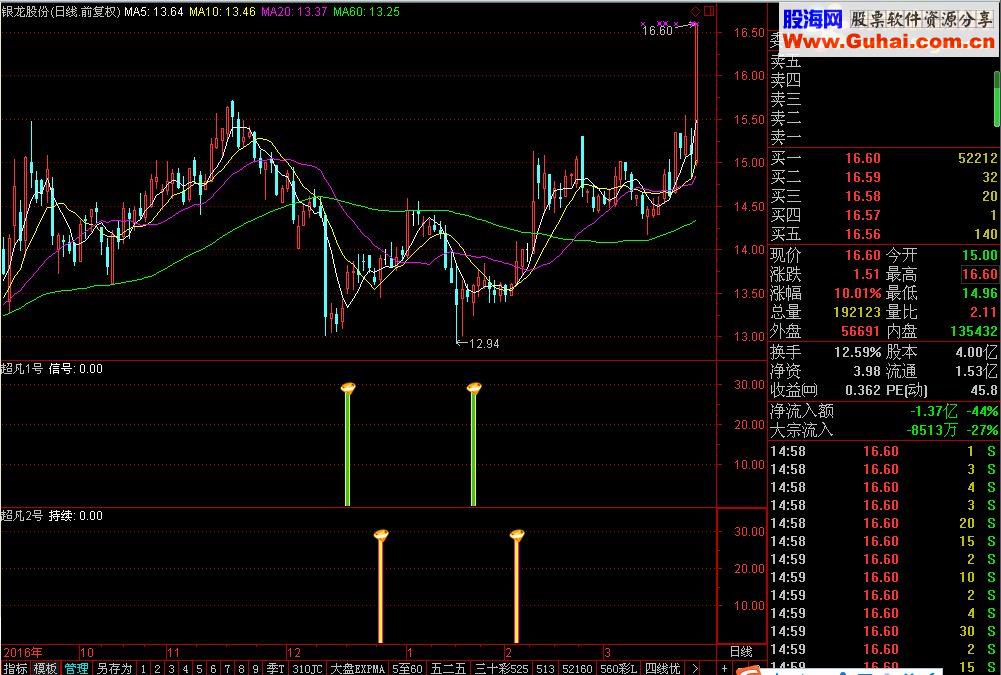Select the 四线忧 template tab
The height and width of the screenshot is (675, 1001).
coord(662,669)
